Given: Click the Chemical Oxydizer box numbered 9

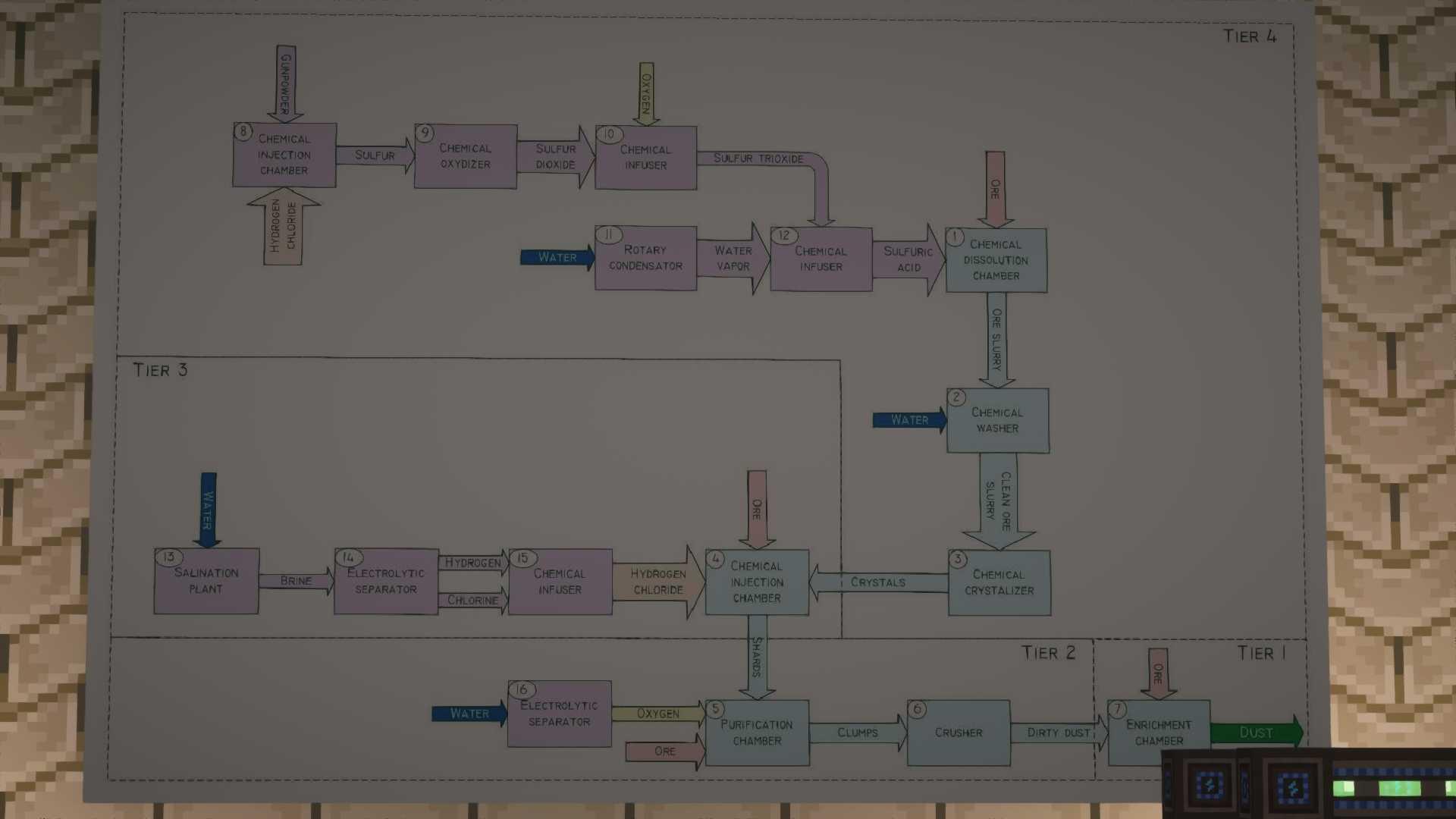Looking at the screenshot, I should (465, 156).
